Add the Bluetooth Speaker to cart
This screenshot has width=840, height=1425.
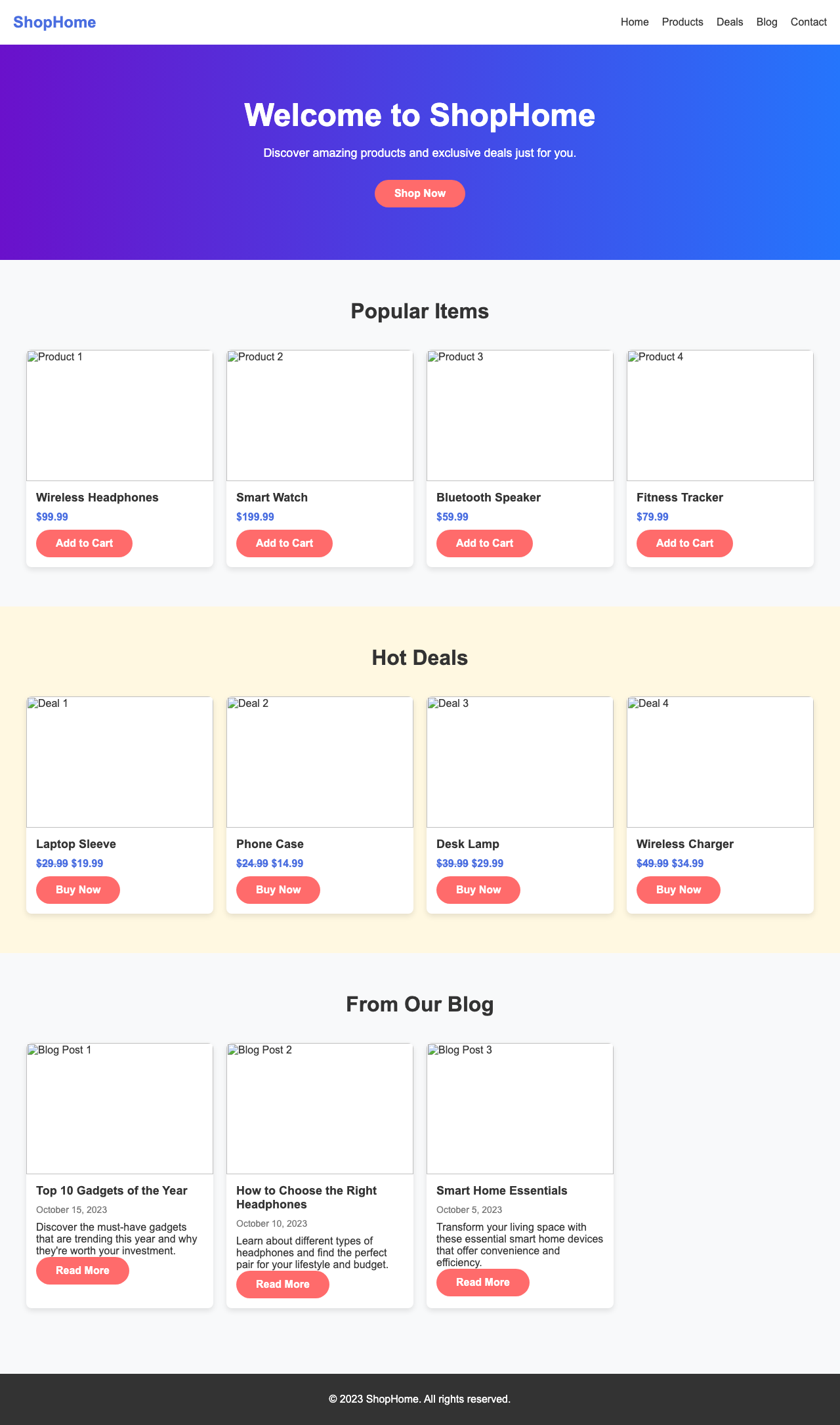pyautogui.click(x=484, y=543)
